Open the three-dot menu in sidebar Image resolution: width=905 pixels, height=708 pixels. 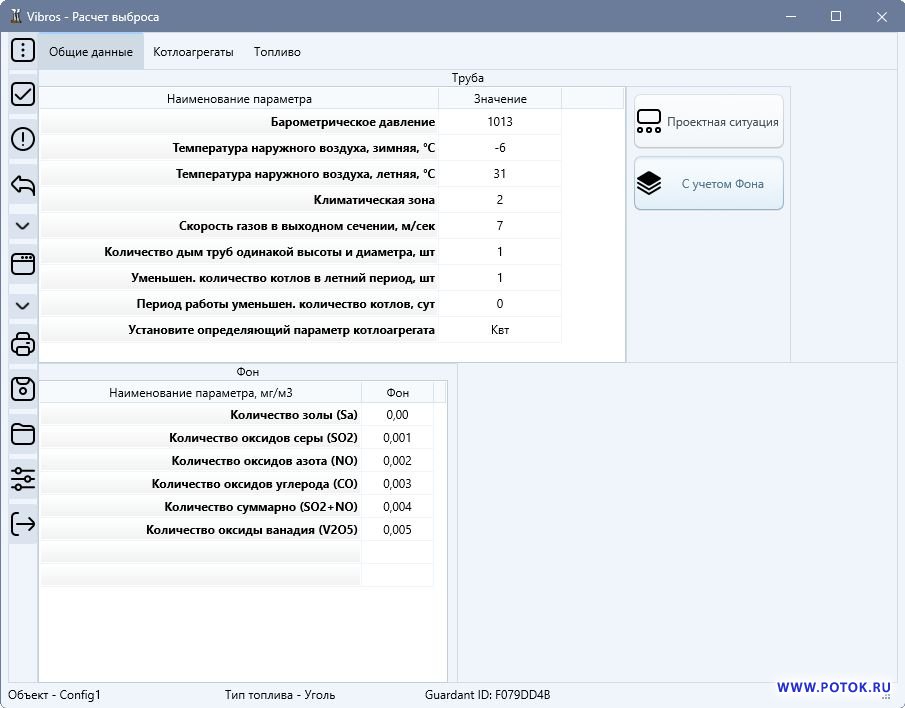pos(22,50)
